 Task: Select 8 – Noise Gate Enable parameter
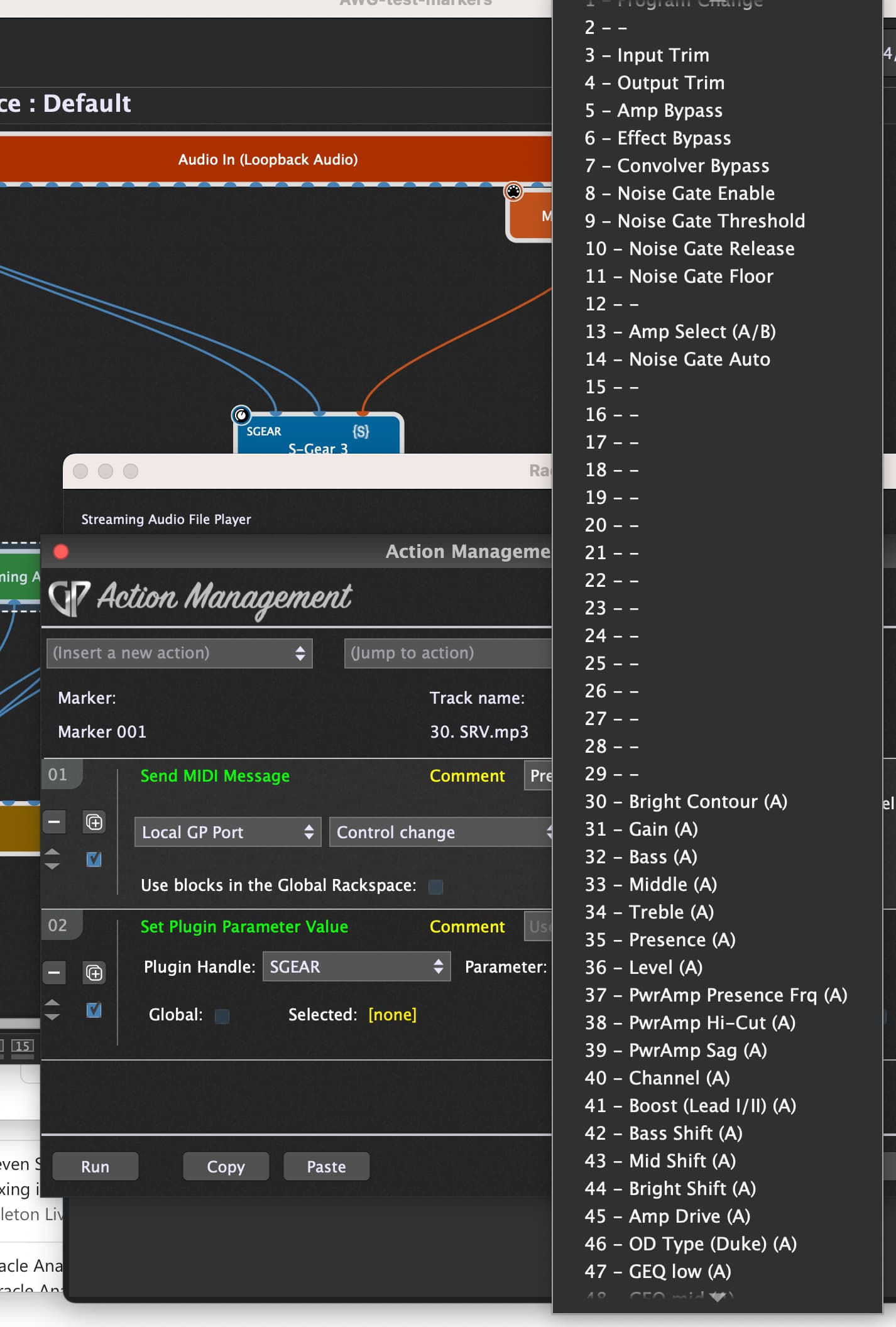click(718, 193)
